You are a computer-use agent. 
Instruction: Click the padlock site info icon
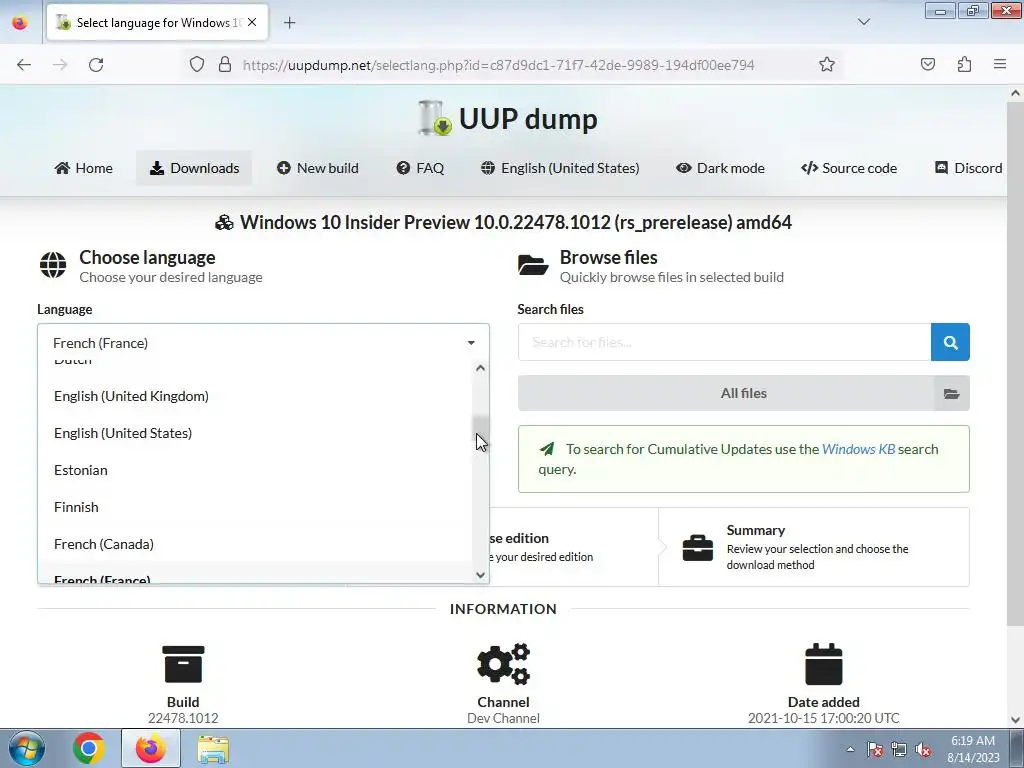click(x=225, y=65)
